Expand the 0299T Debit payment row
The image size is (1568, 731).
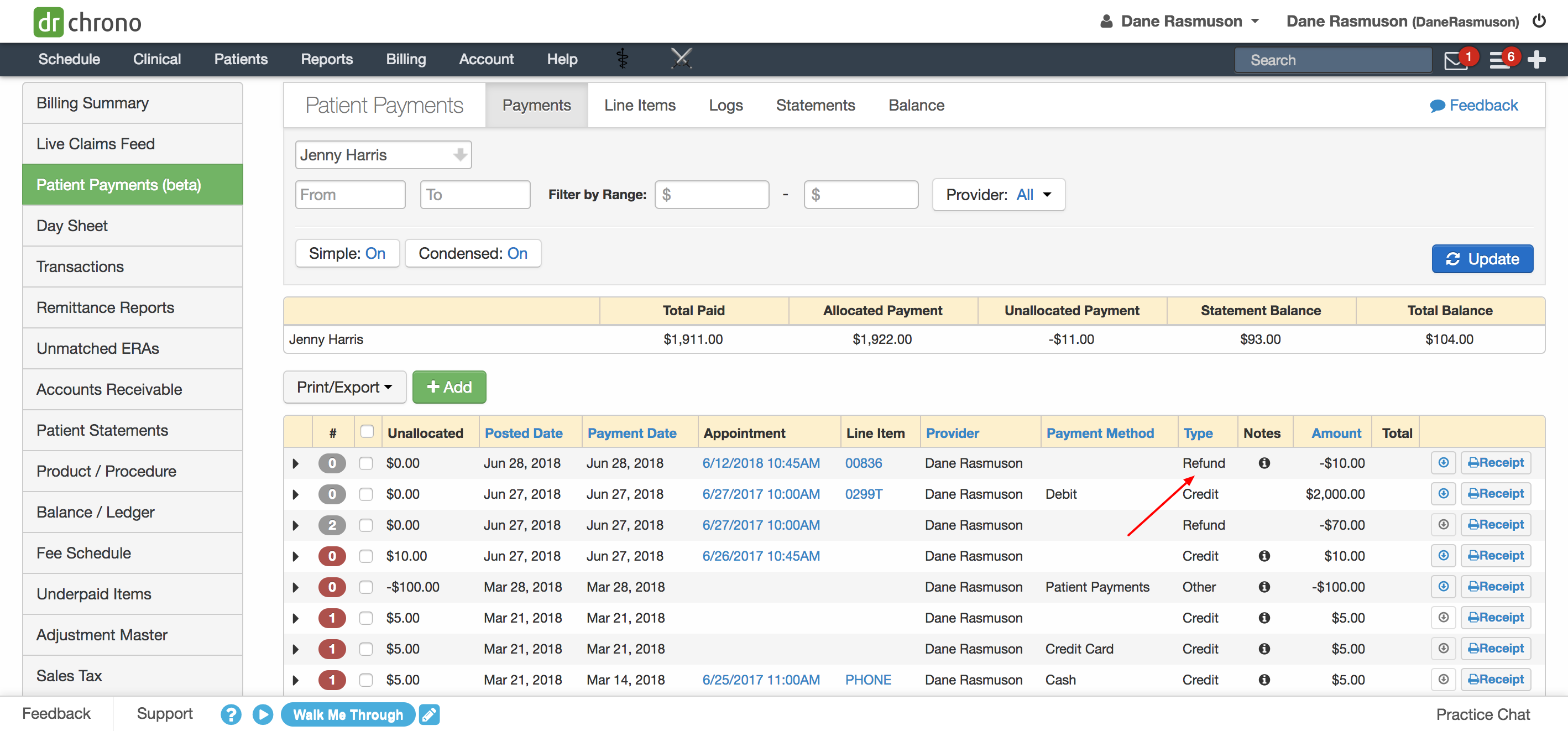[296, 495]
